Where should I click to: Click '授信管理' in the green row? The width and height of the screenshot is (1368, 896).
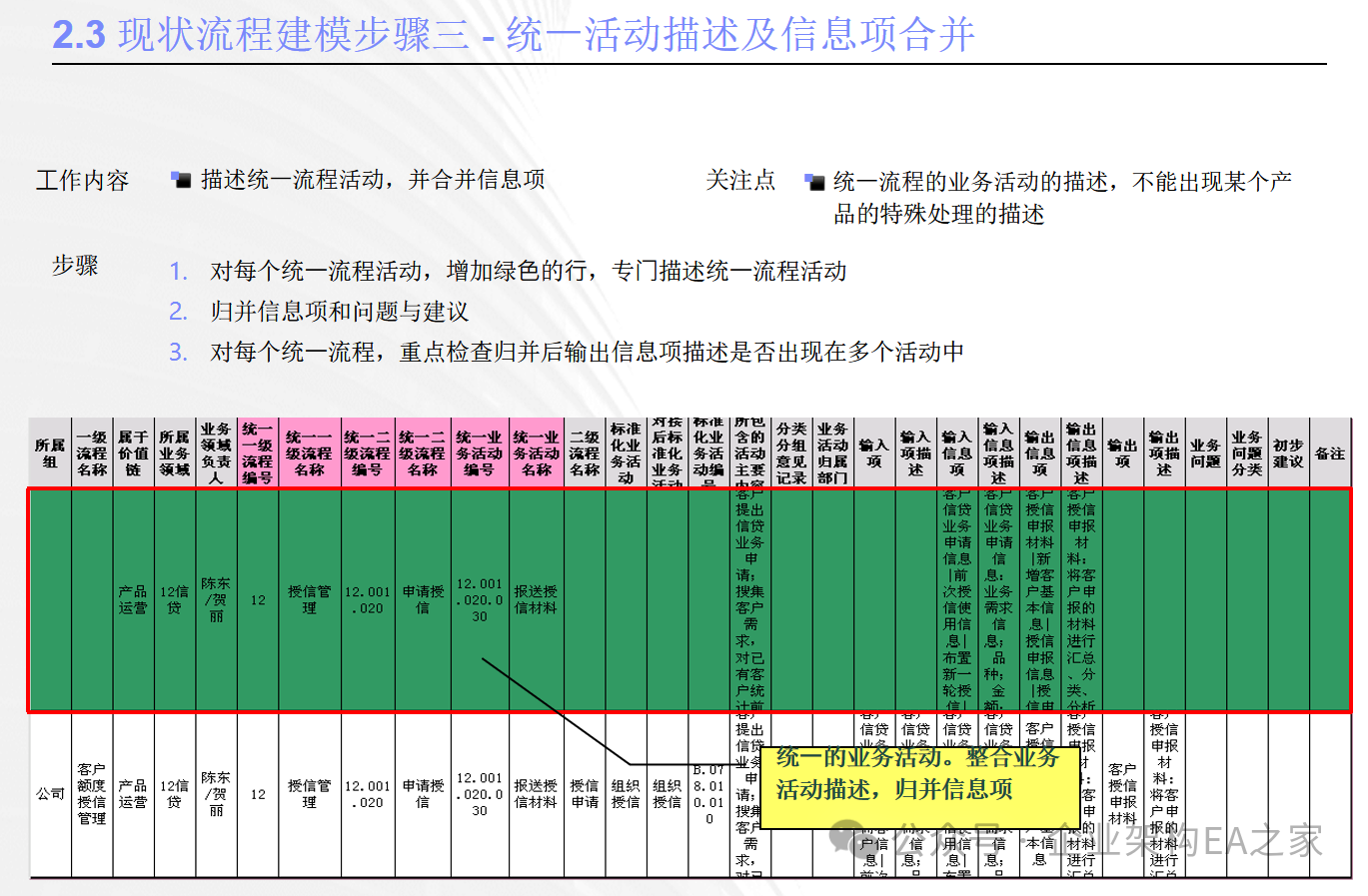point(310,599)
